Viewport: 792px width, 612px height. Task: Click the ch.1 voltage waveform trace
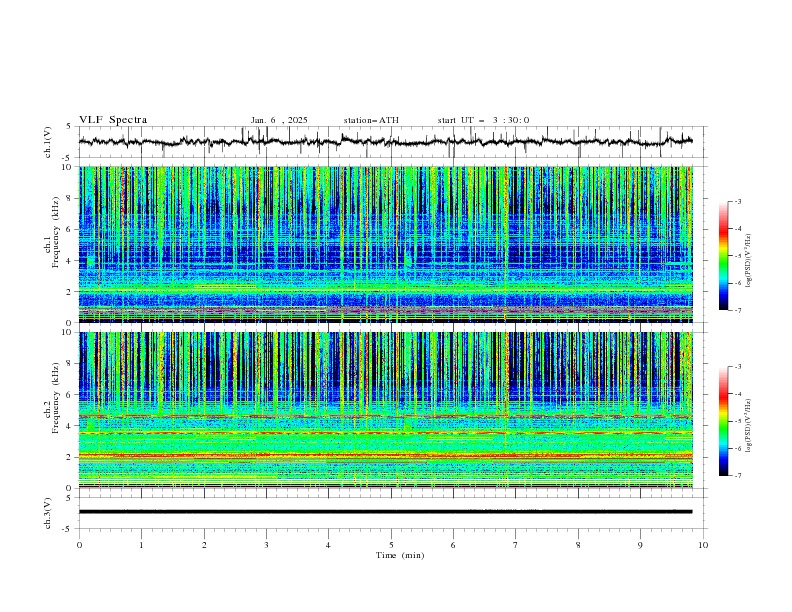coord(385,142)
